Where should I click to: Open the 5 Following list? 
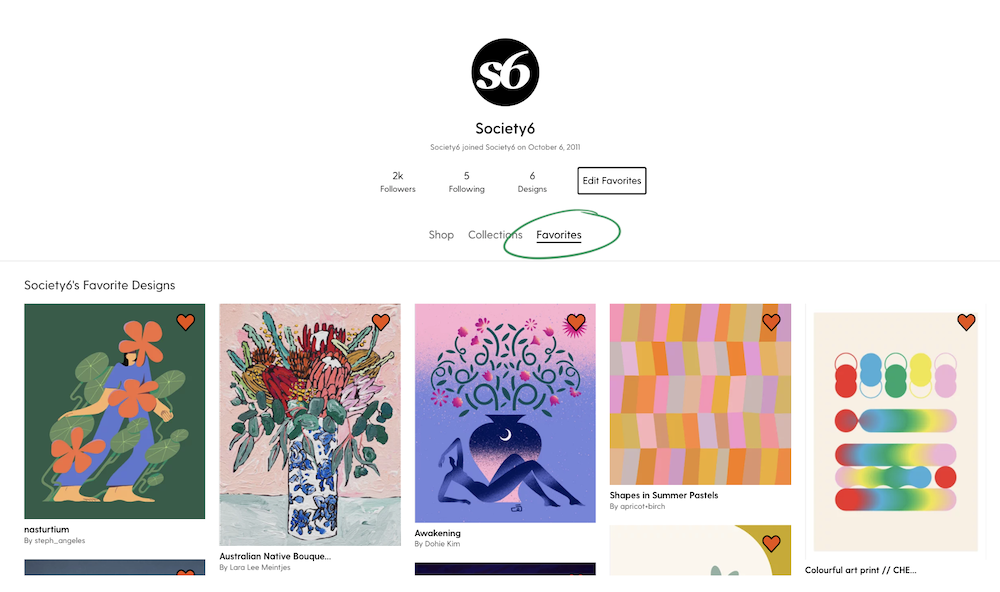[466, 182]
